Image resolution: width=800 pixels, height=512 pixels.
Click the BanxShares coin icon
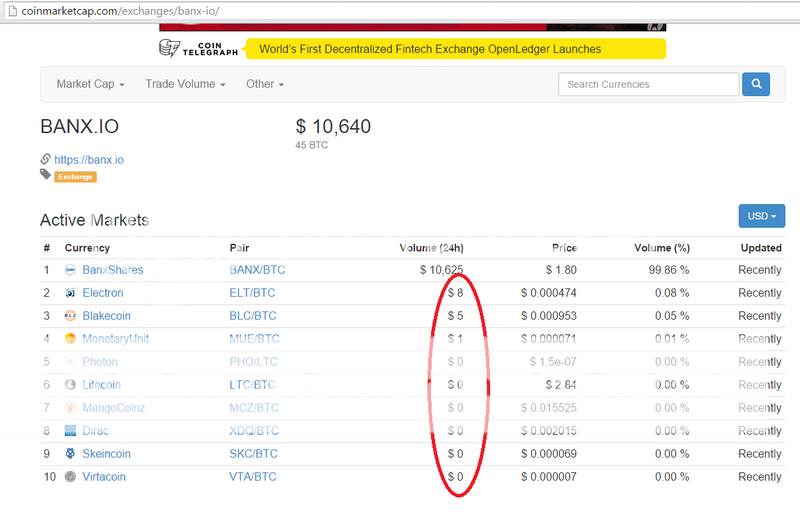(70, 270)
